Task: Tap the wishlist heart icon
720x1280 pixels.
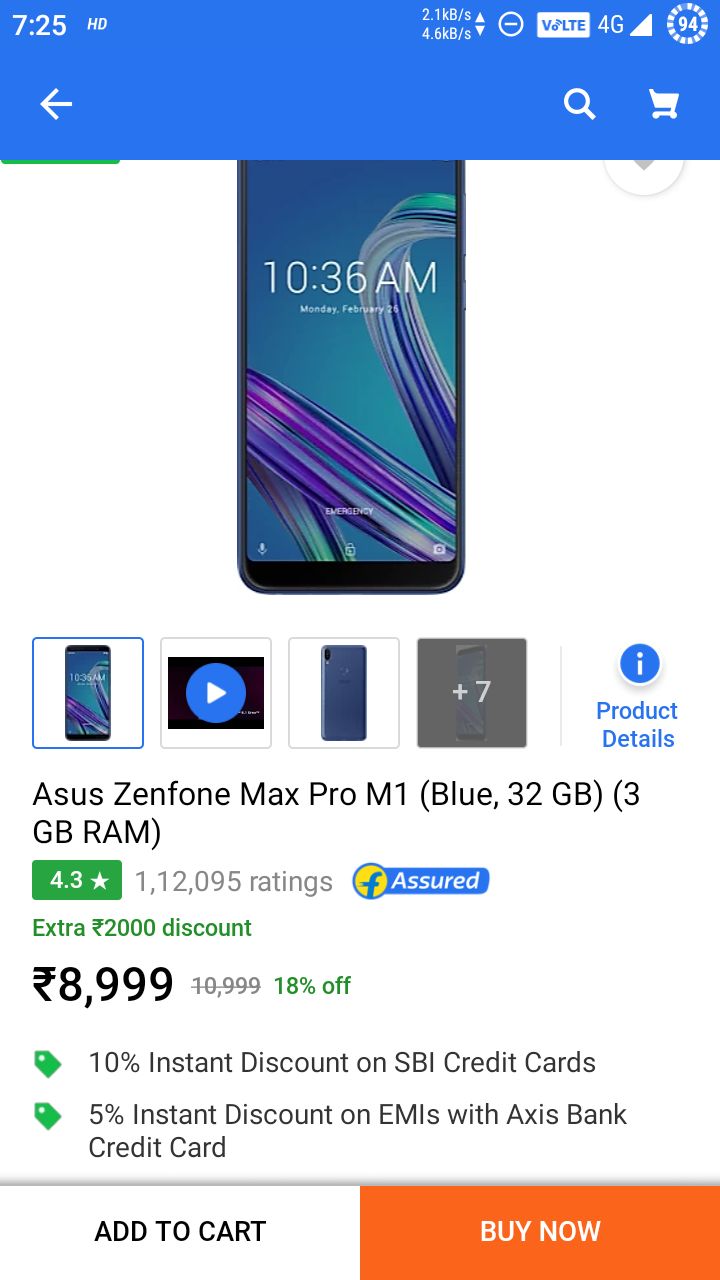Action: [644, 172]
